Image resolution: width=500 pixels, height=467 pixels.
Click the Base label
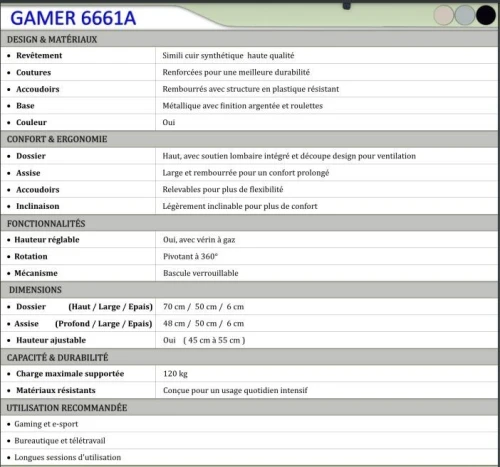pyautogui.click(x=25, y=106)
